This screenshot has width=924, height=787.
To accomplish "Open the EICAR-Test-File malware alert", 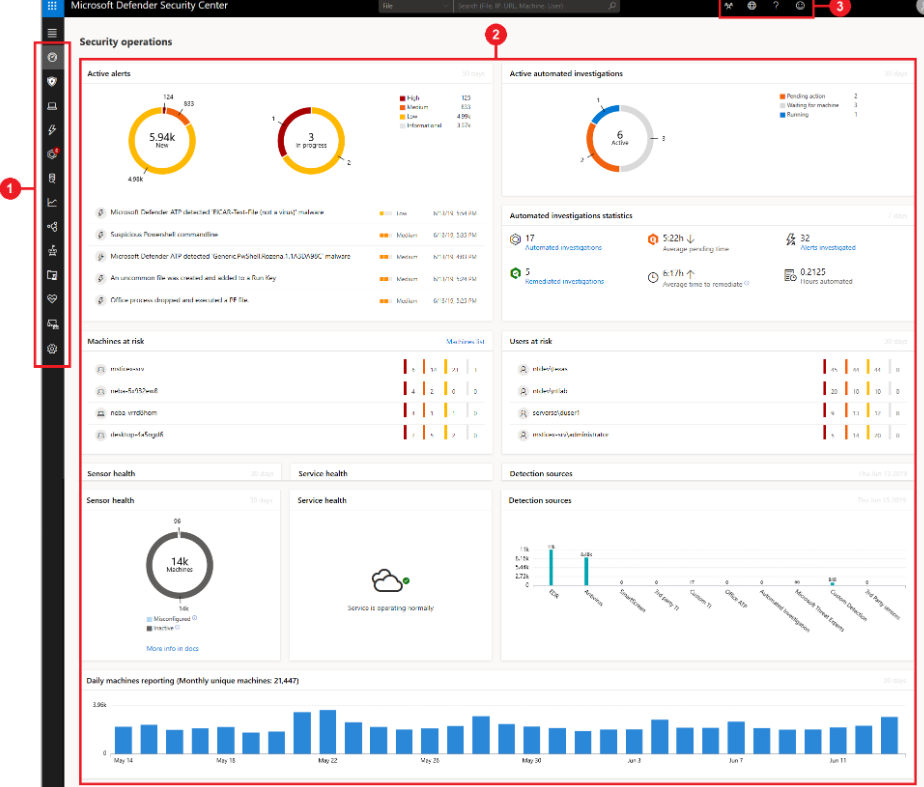I will (x=217, y=212).
